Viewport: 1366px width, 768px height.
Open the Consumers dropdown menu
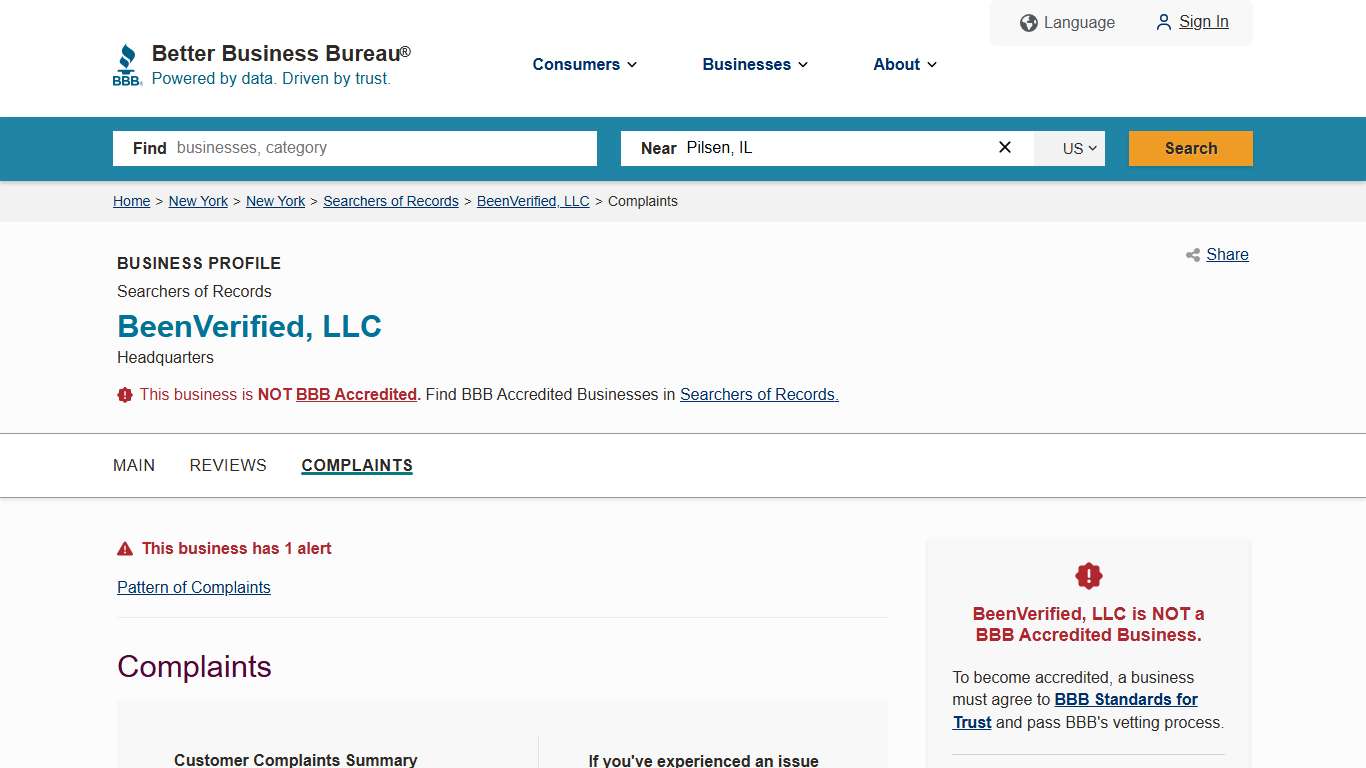(x=583, y=64)
